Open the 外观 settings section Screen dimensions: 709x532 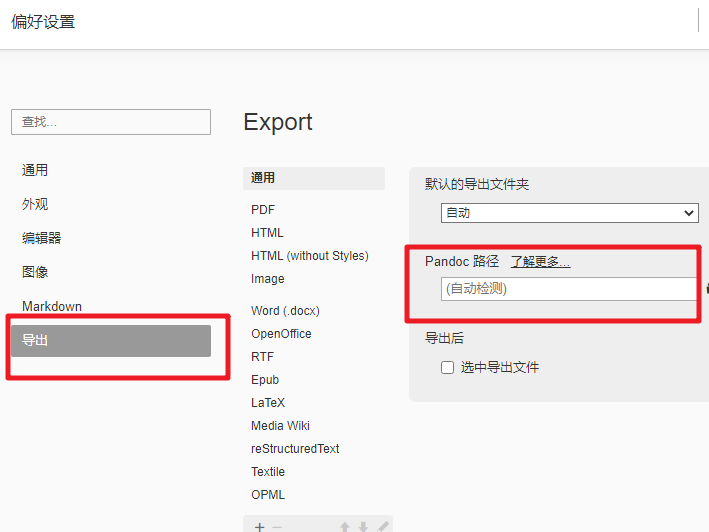pyautogui.click(x=35, y=204)
